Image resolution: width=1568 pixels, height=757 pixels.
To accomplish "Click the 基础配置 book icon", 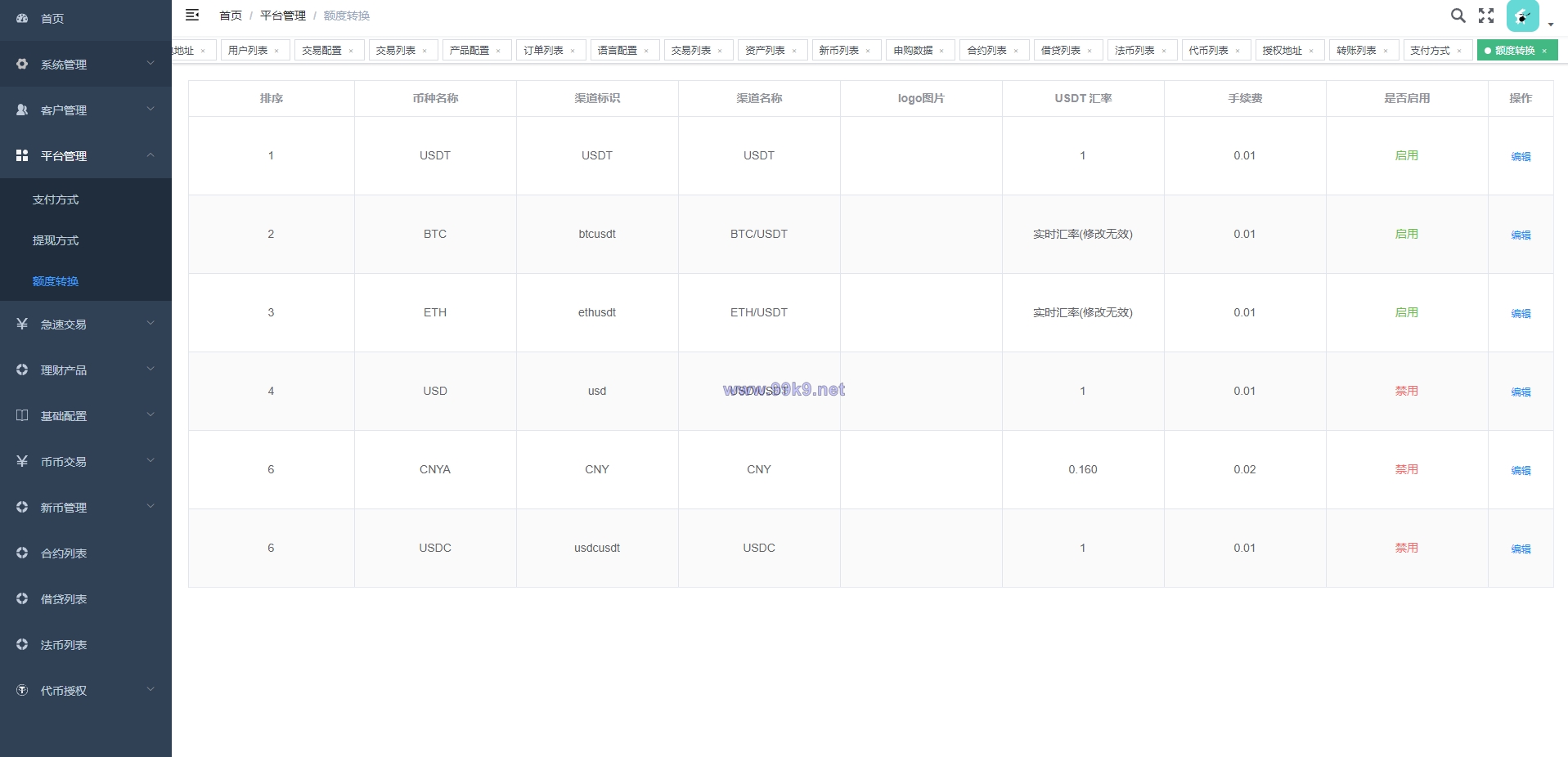I will point(22,415).
